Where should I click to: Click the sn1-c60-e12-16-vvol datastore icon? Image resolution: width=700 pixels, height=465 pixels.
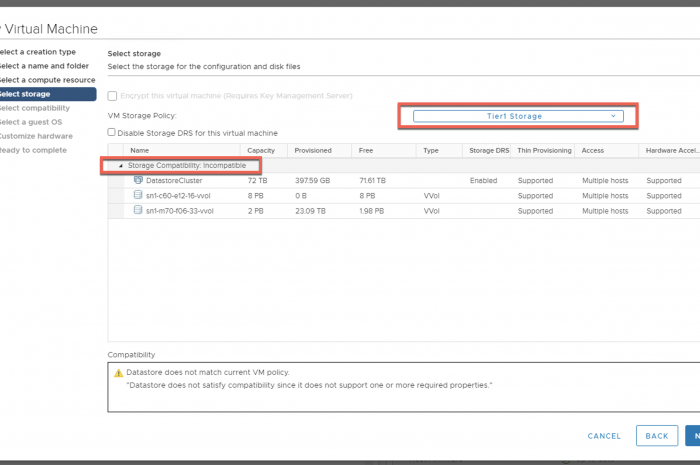138,196
